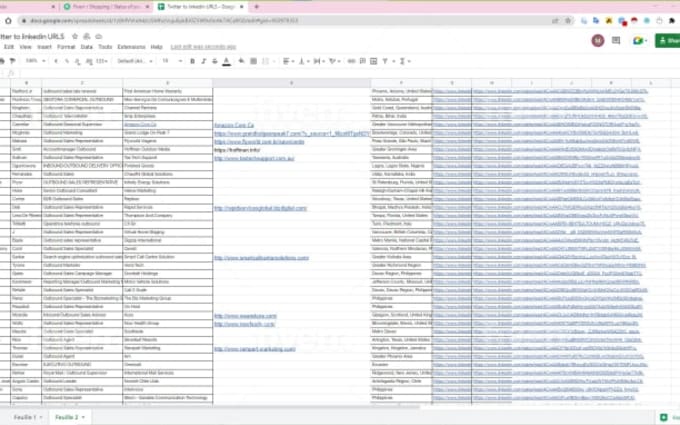The width and height of the screenshot is (680, 425).
Task: Open the text color picker
Action: tap(226, 62)
